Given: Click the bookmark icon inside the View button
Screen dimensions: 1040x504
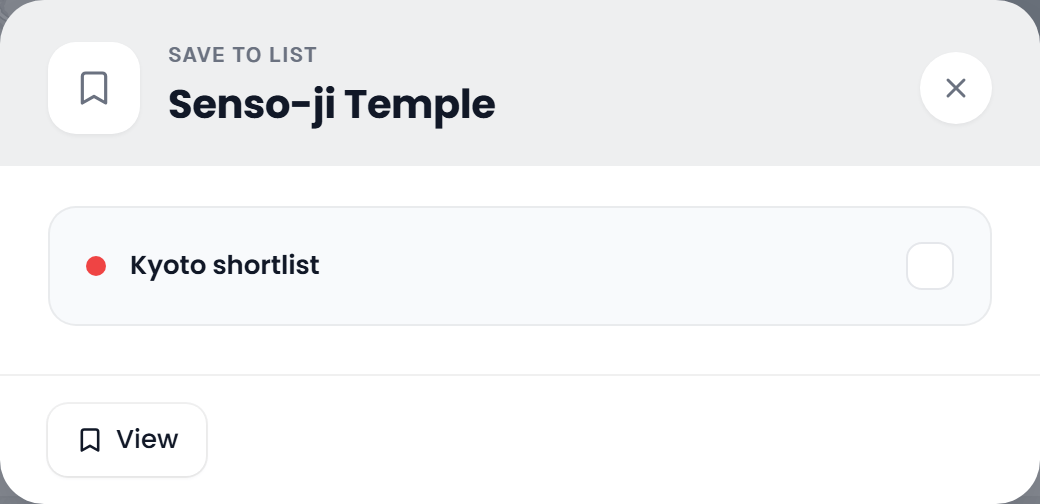Looking at the screenshot, I should tap(90, 440).
